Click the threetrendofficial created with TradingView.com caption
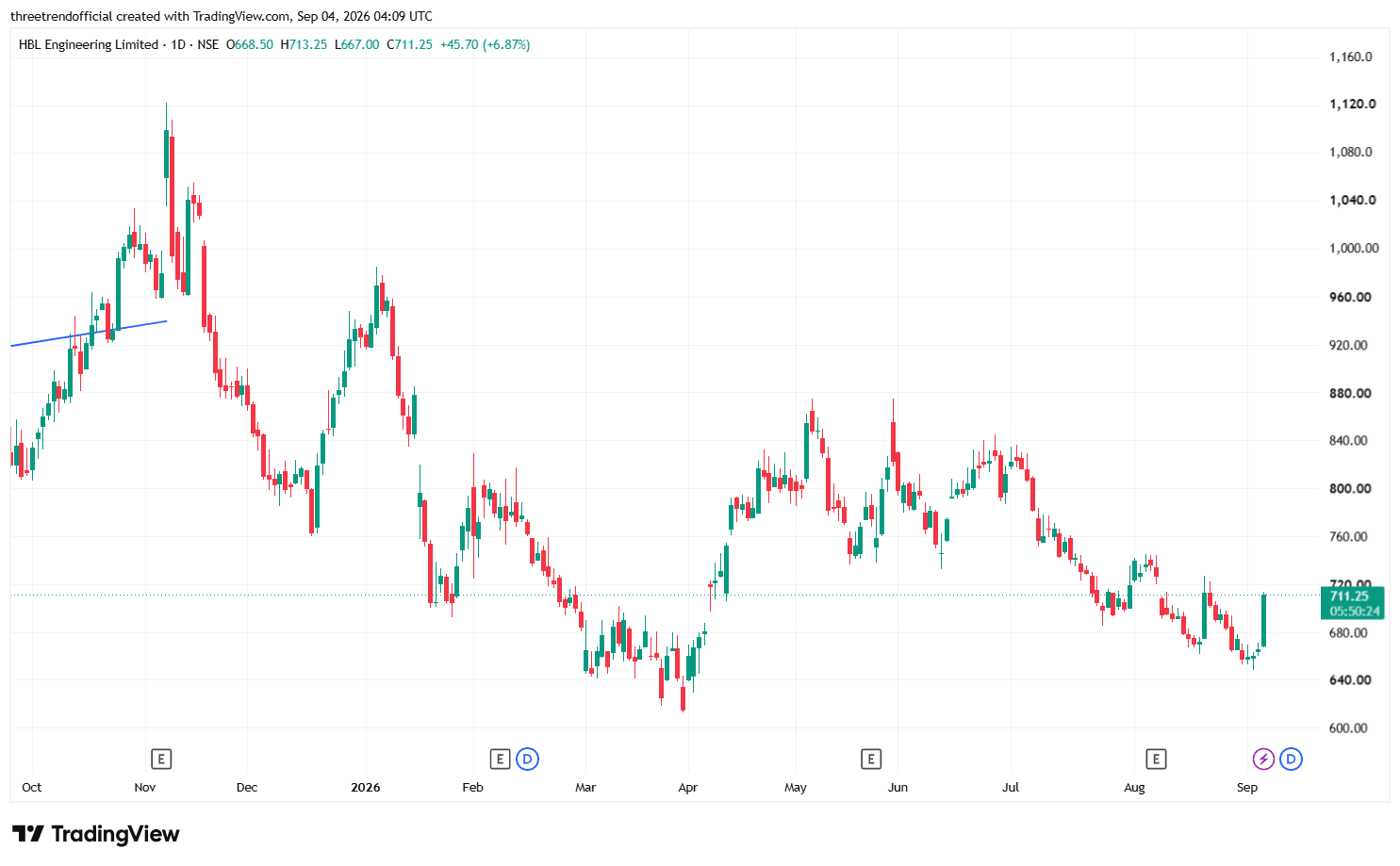Image resolution: width=1400 pixels, height=866 pixels. pyautogui.click(x=222, y=16)
